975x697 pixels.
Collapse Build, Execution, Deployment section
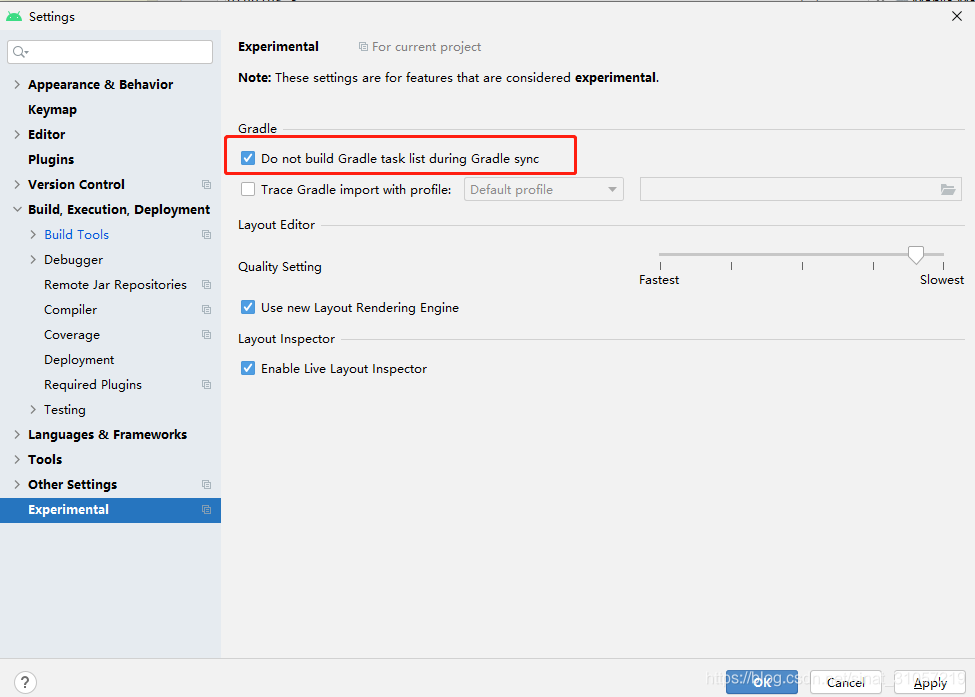point(17,210)
